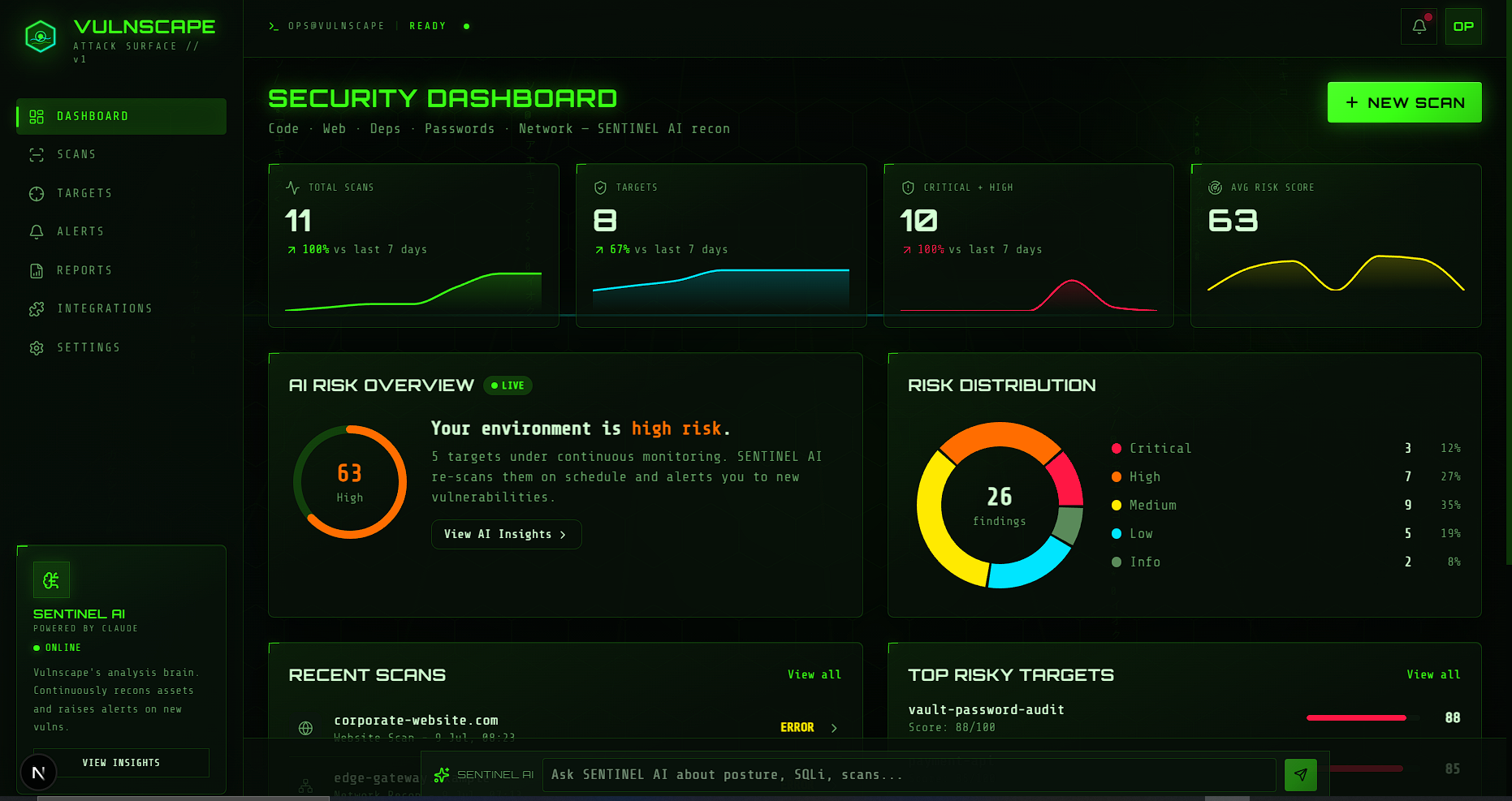Click the Low cyan legend dot
Viewport: 1512px width, 801px height.
(x=1117, y=533)
